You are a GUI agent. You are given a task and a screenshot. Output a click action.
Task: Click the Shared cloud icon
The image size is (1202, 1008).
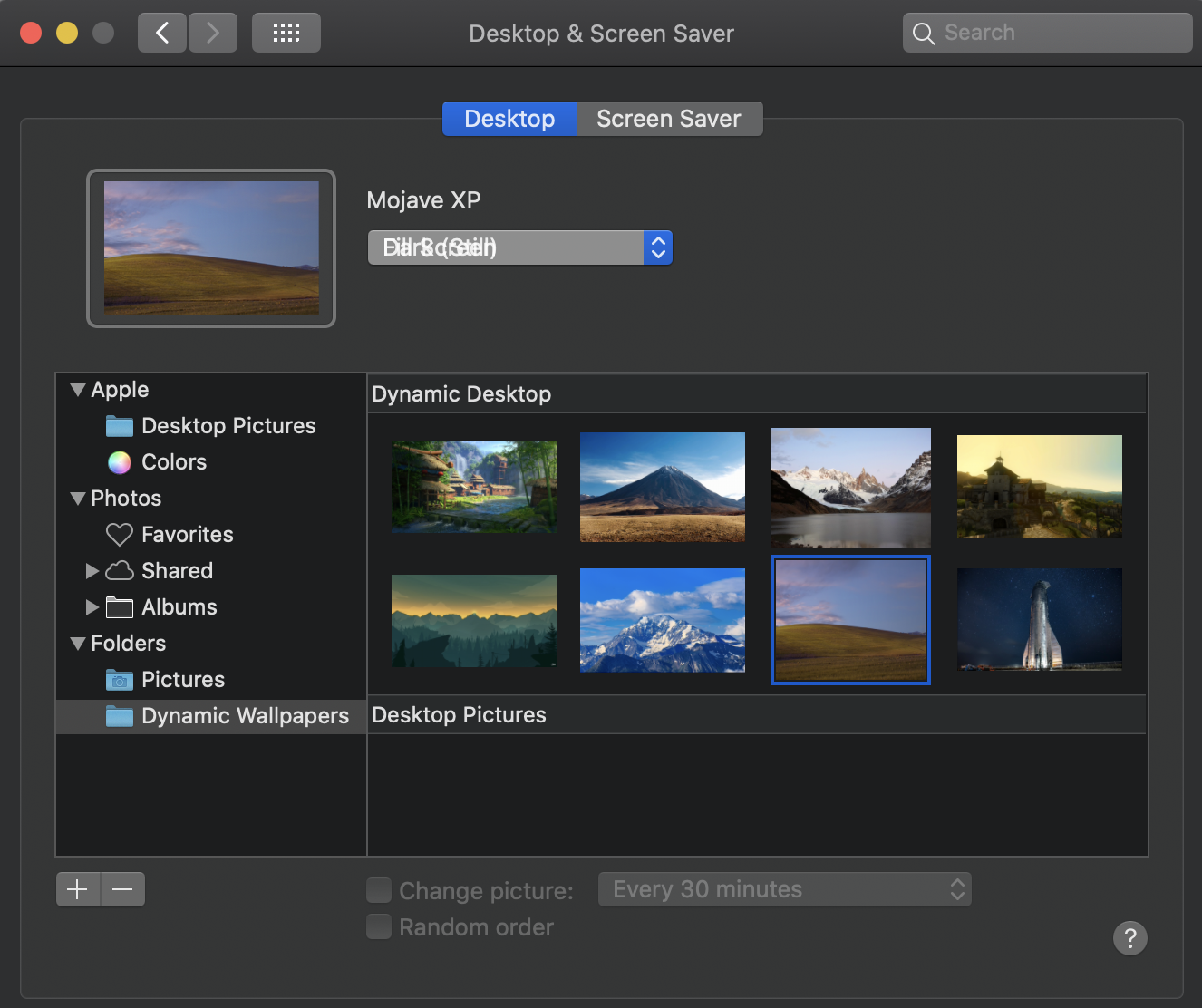(x=120, y=571)
